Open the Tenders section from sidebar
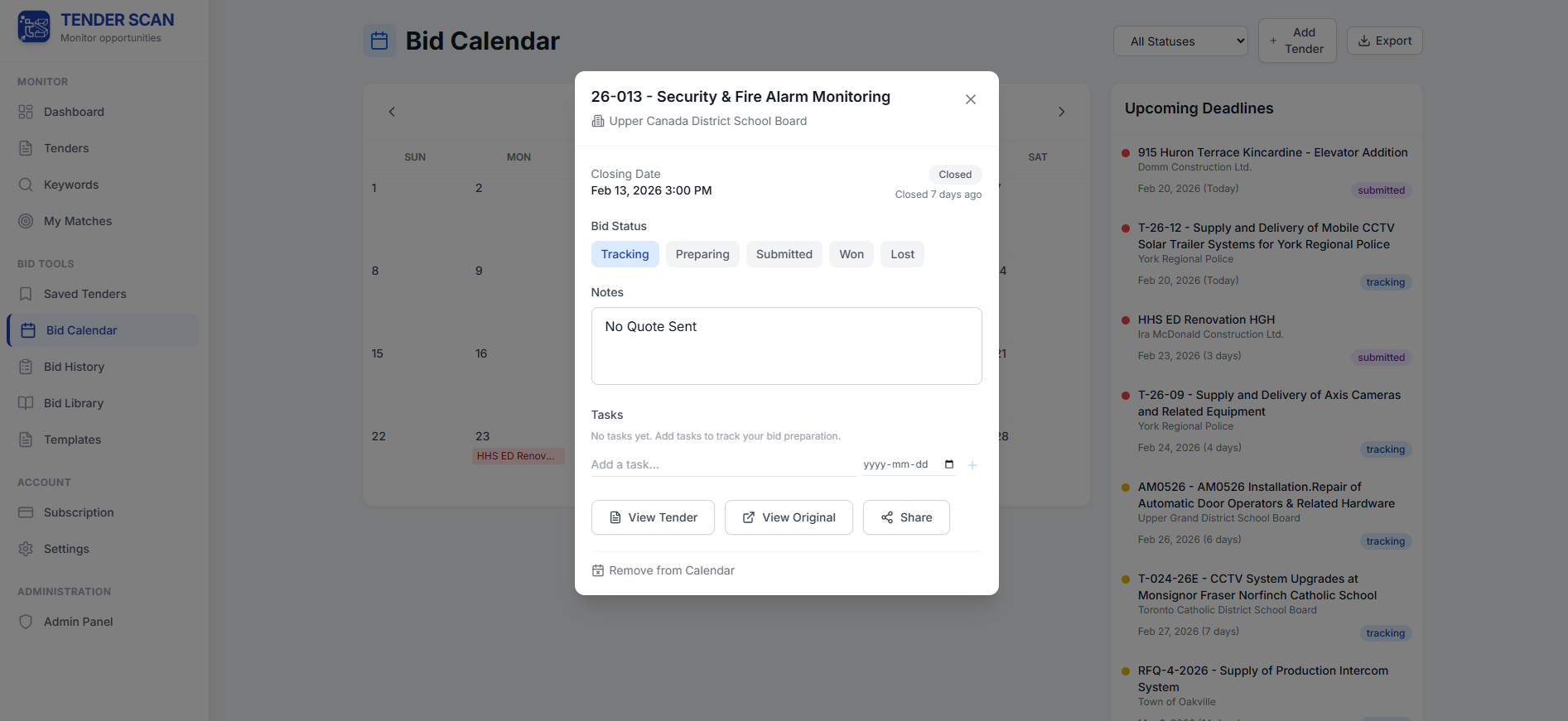1568x721 pixels. pyautogui.click(x=66, y=148)
